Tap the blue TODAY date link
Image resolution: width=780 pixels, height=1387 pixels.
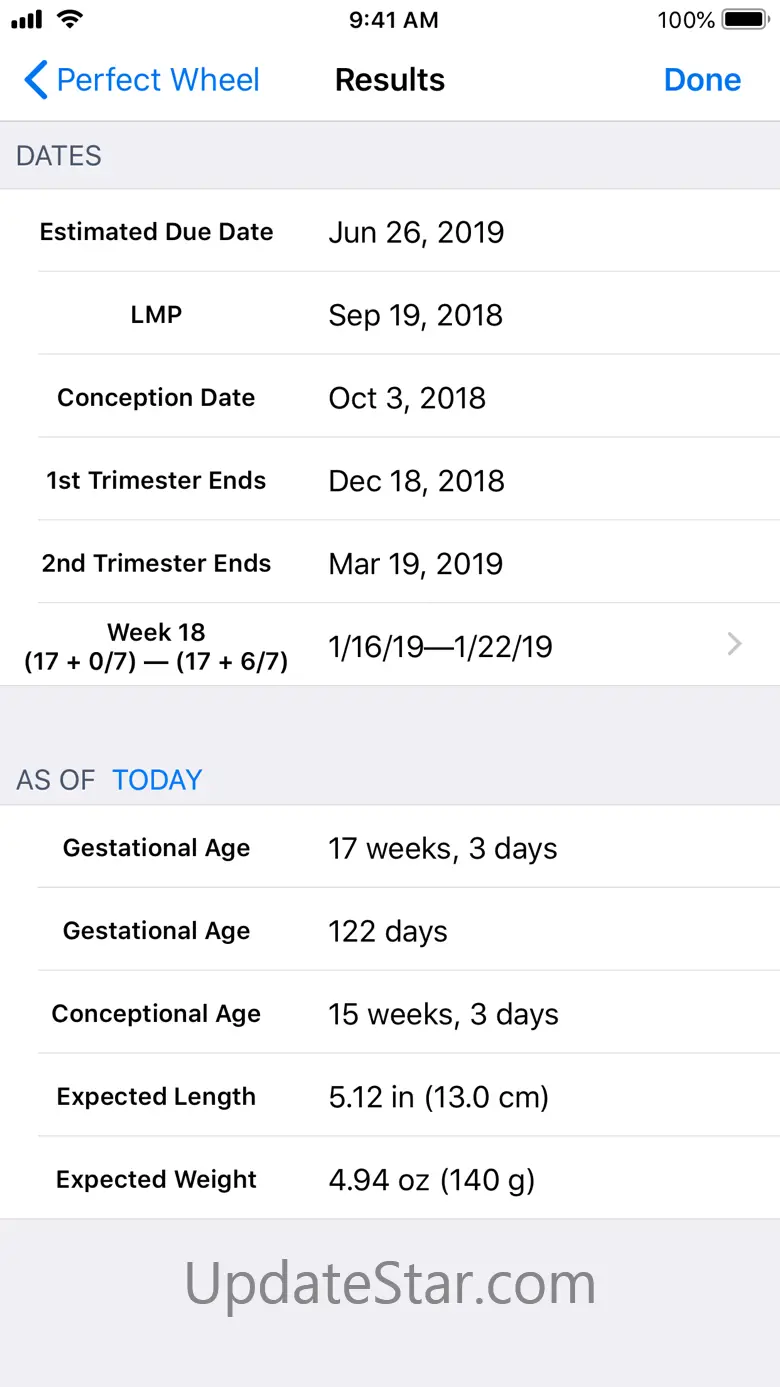157,780
